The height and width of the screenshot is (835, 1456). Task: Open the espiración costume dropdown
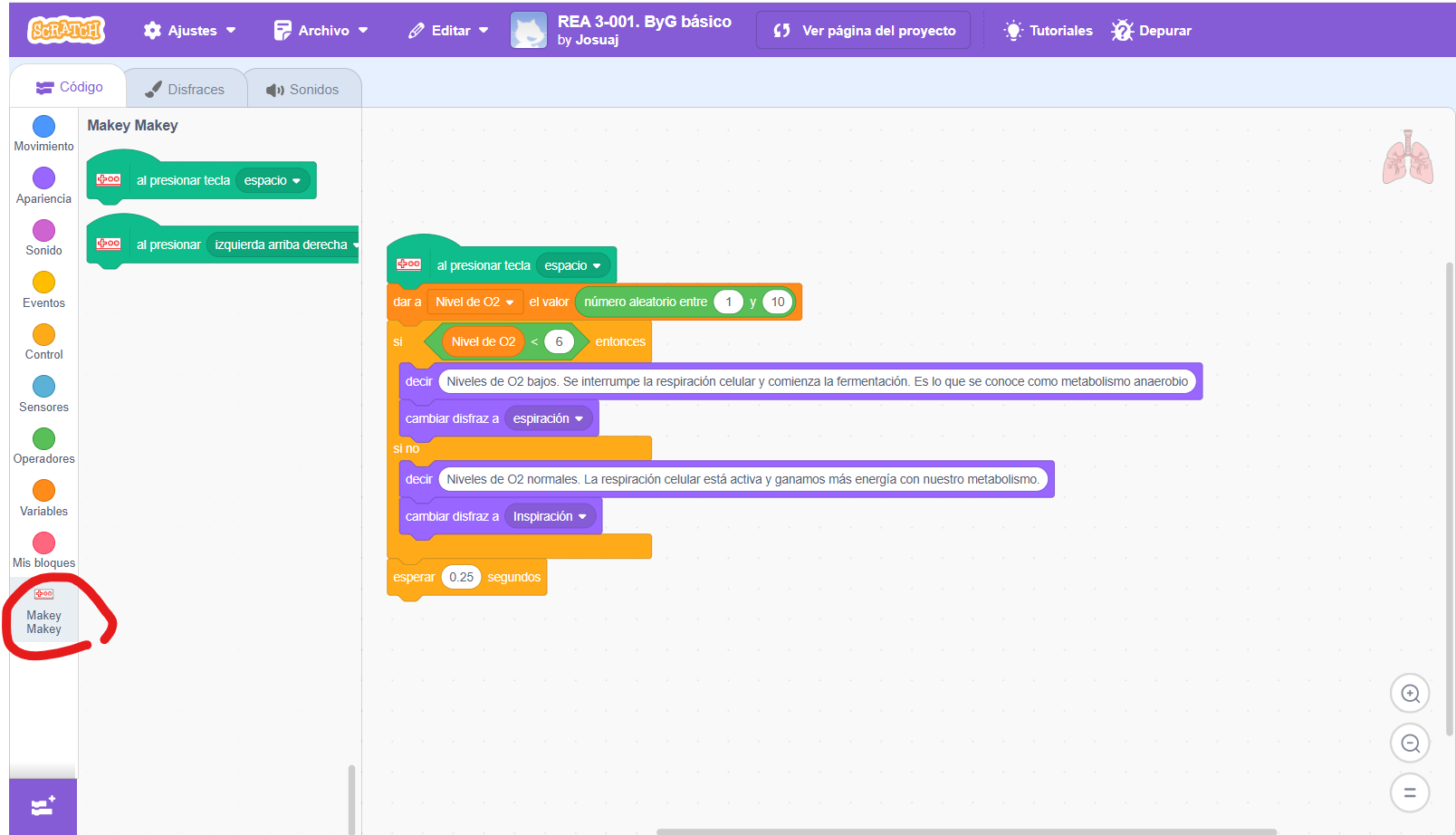[548, 419]
